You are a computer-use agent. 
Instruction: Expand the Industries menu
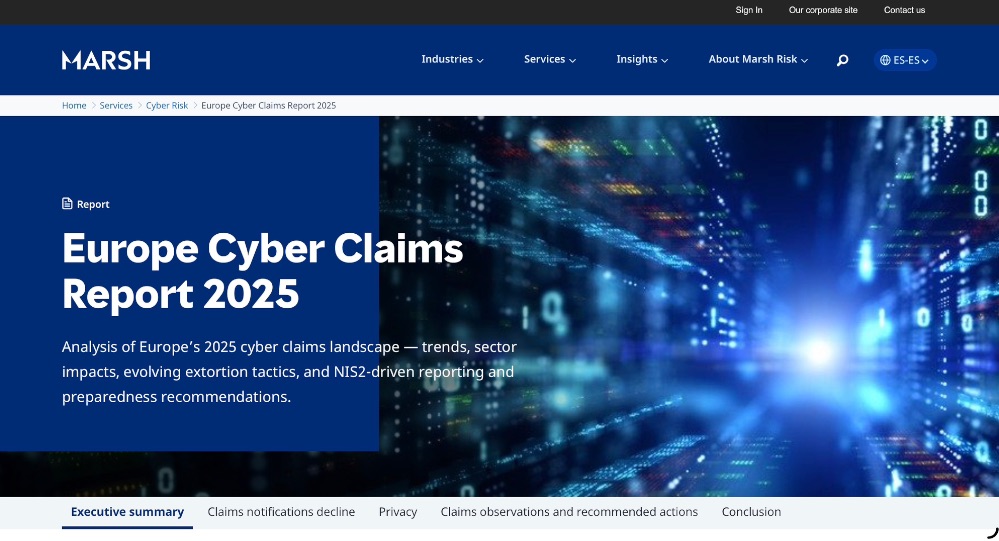[x=452, y=59]
